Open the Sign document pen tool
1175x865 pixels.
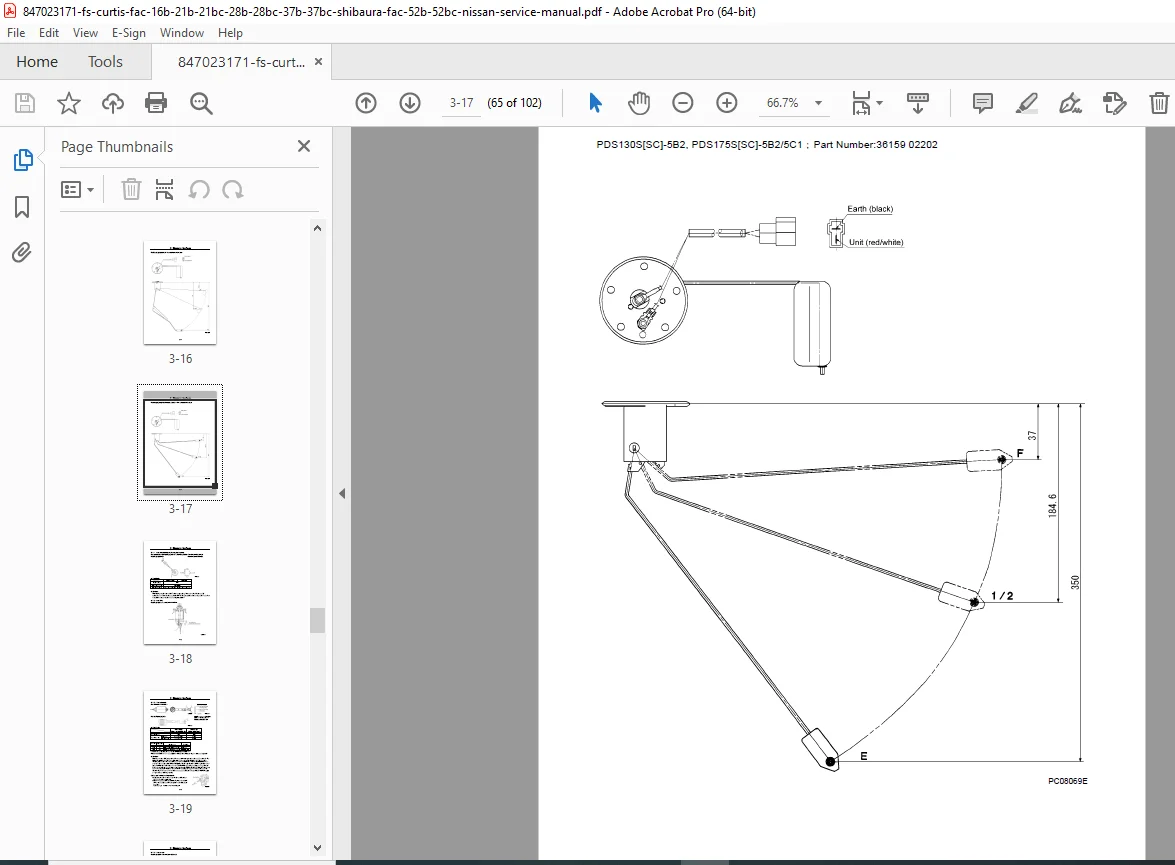click(x=1070, y=103)
